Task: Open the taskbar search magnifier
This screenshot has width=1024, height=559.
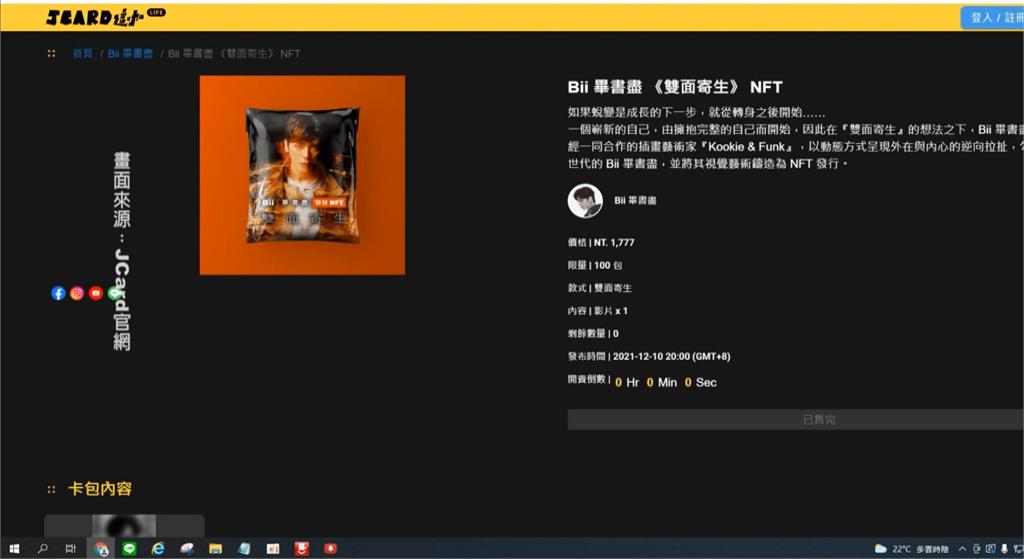Action: [x=42, y=549]
